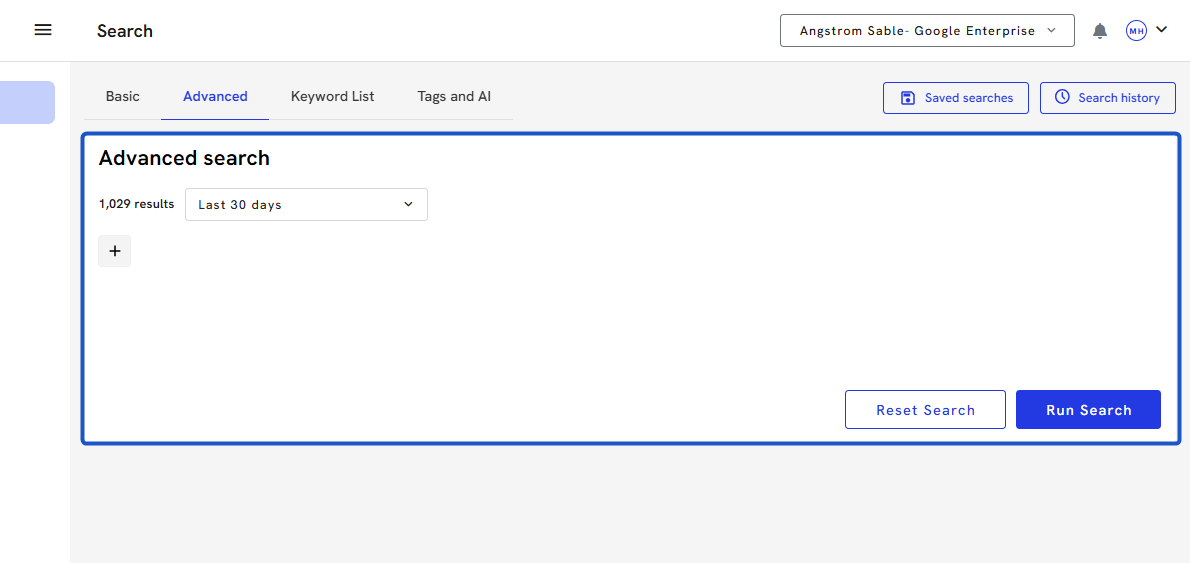
Task: Select the Advanced tab
Action: [215, 97]
